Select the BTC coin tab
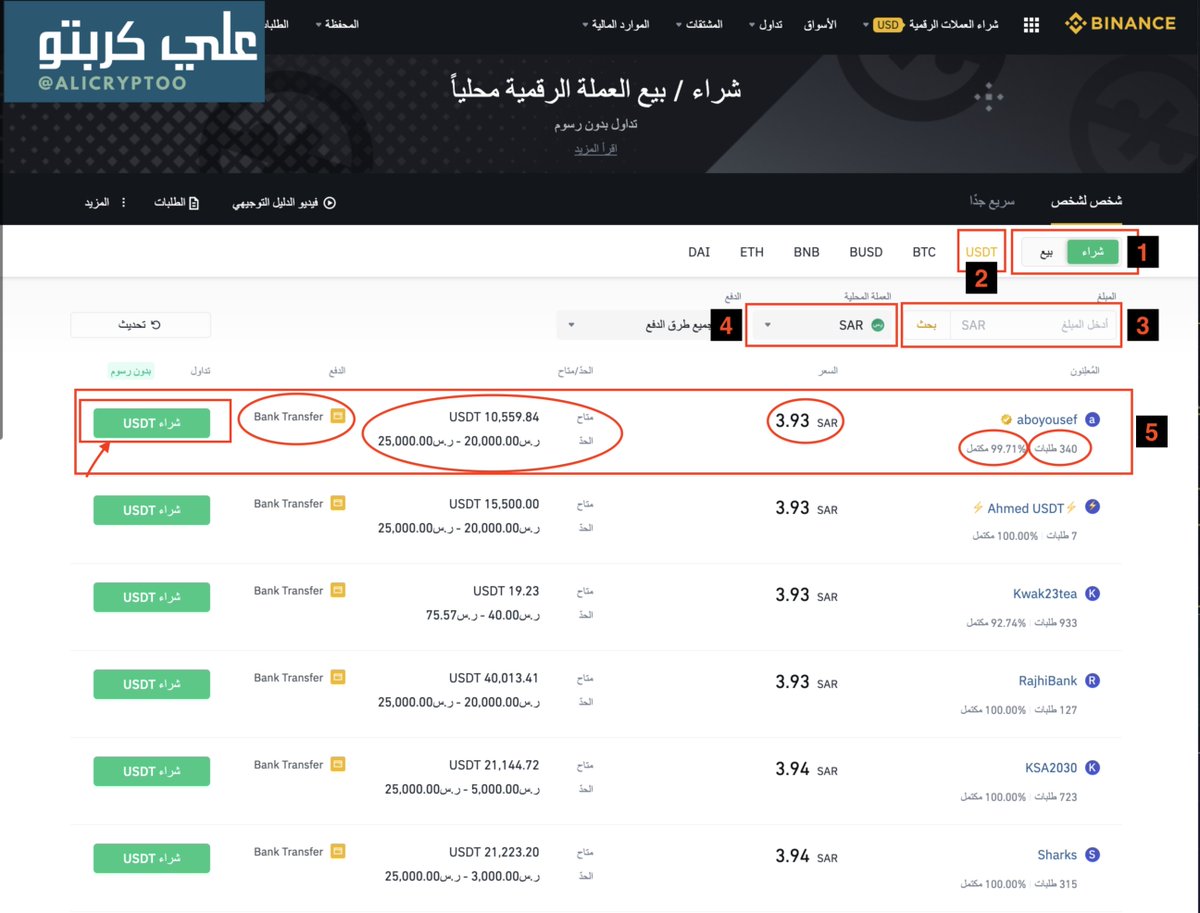This screenshot has width=1200, height=913. 924,252
